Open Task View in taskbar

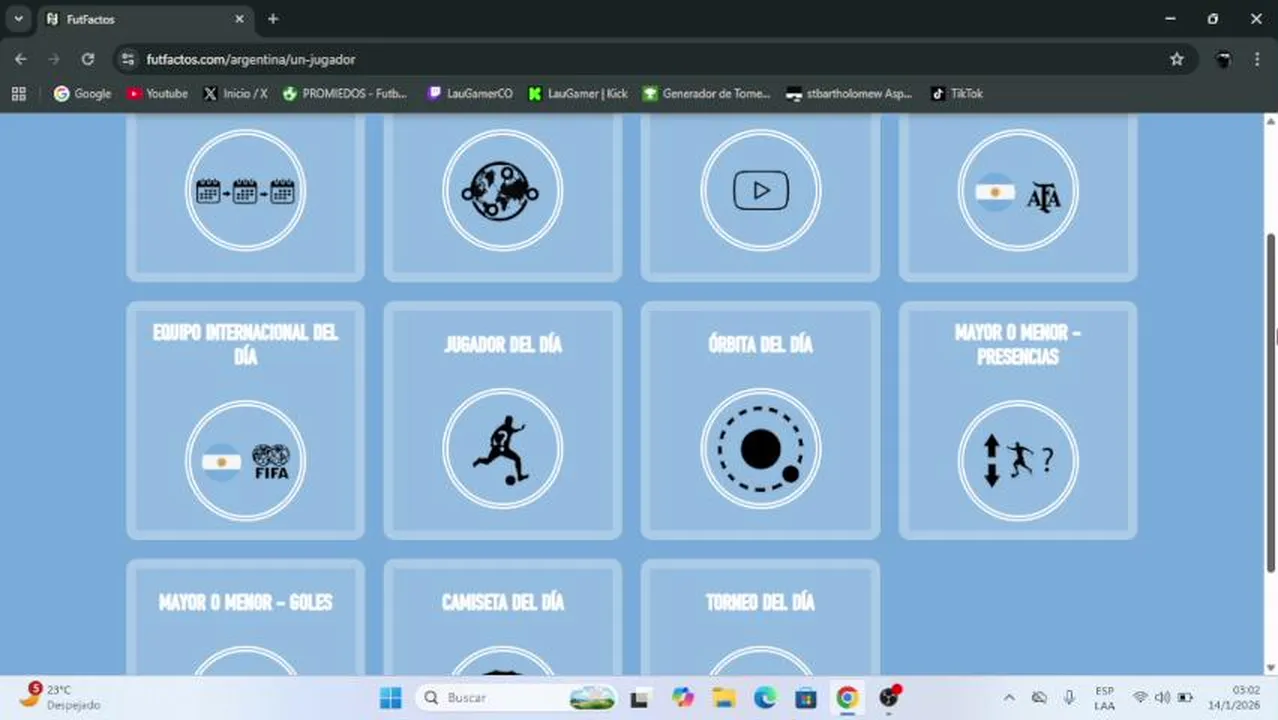click(x=639, y=697)
